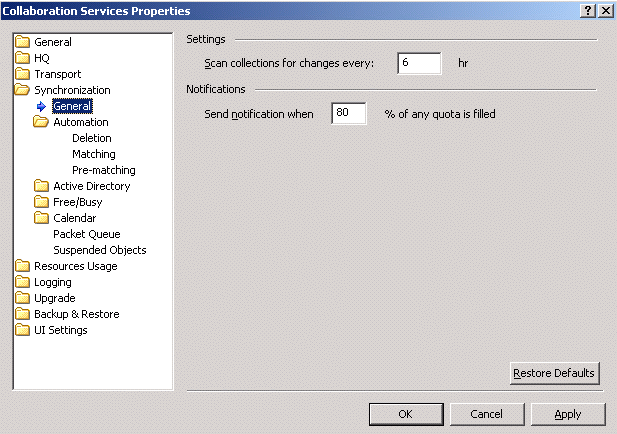Confirm the dialog with OK
617x434 pixels.
pyautogui.click(x=405, y=414)
